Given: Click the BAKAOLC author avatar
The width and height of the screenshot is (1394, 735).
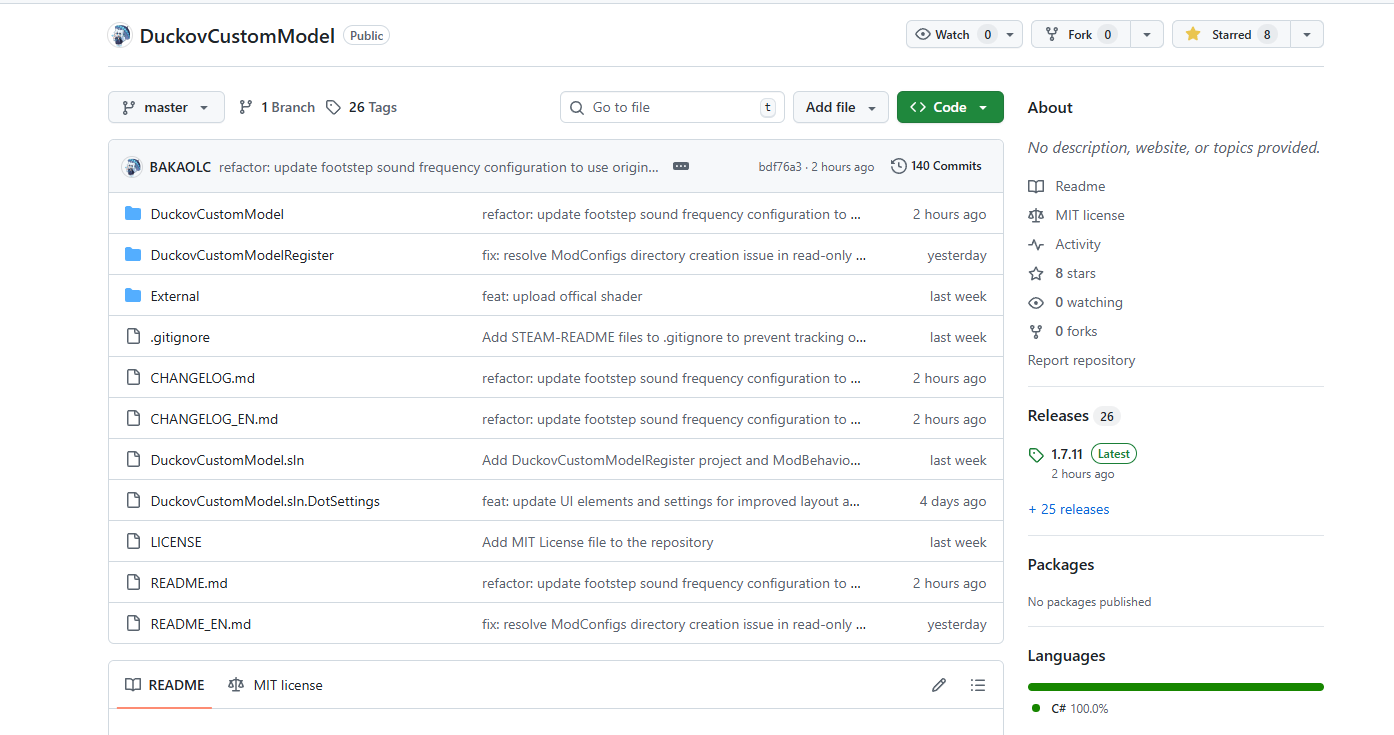Looking at the screenshot, I should (x=132, y=167).
